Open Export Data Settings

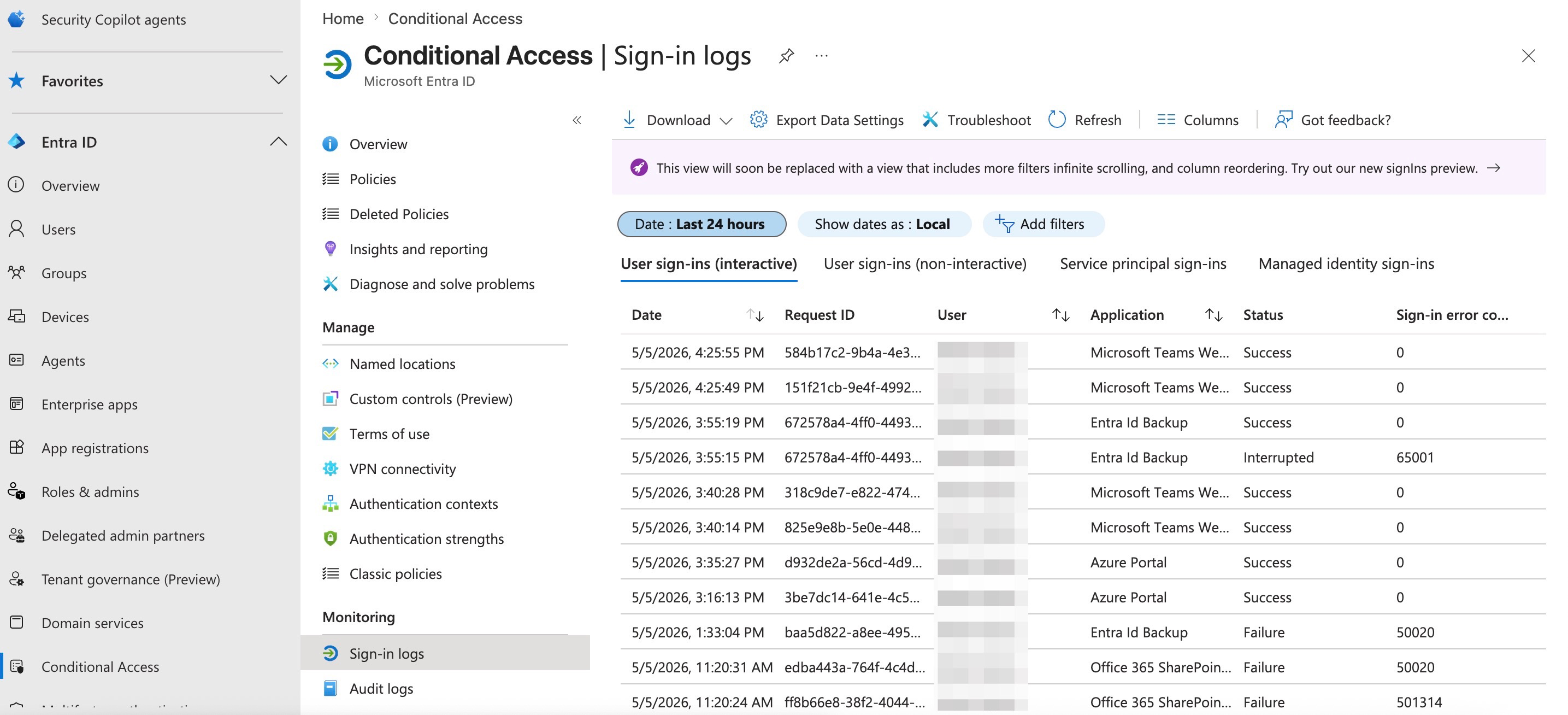point(827,120)
